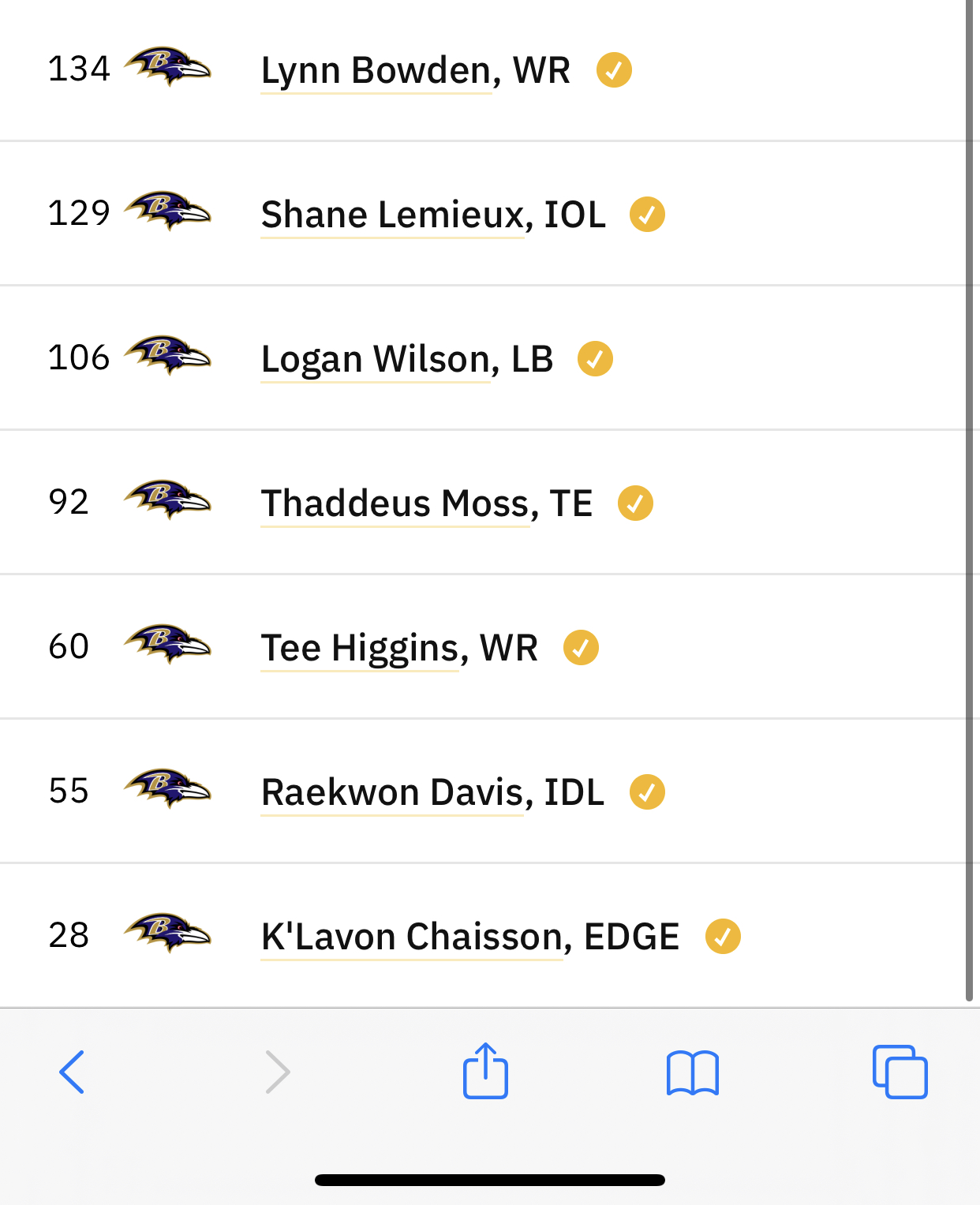
Task: Tap the home indicator bar
Action: tap(490, 1180)
